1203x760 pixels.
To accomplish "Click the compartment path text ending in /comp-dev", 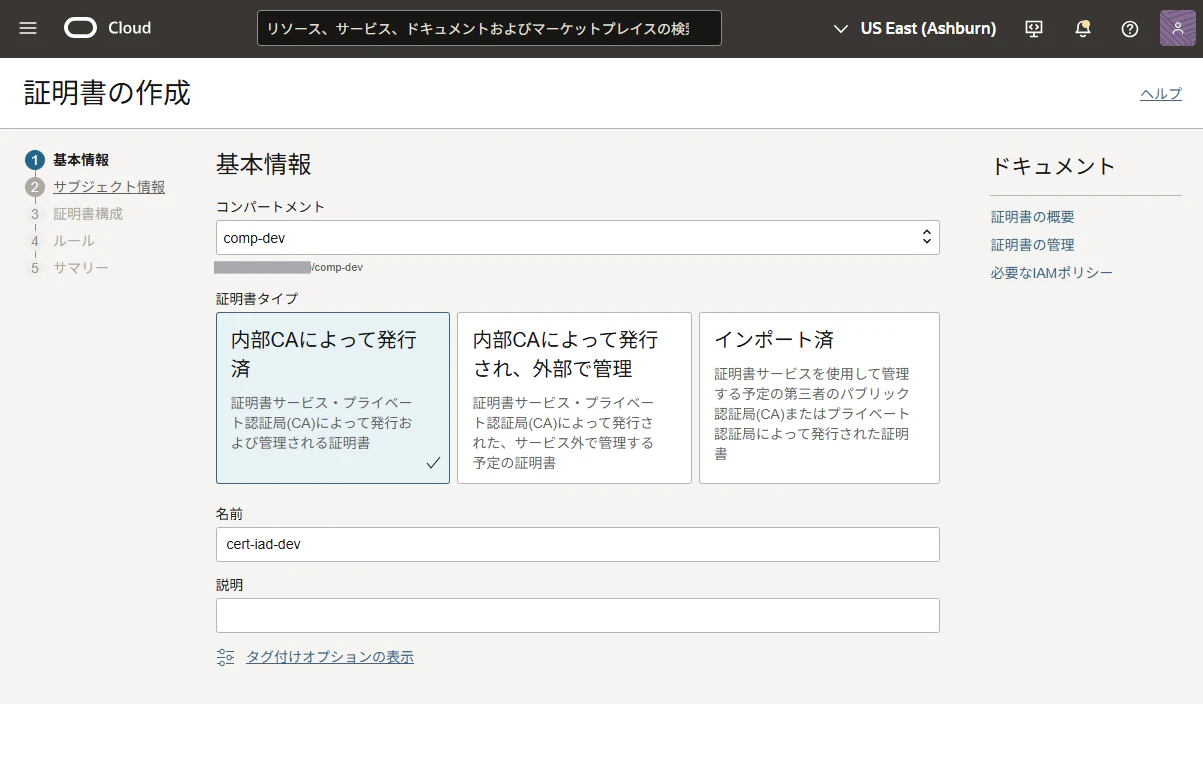I will (289, 268).
